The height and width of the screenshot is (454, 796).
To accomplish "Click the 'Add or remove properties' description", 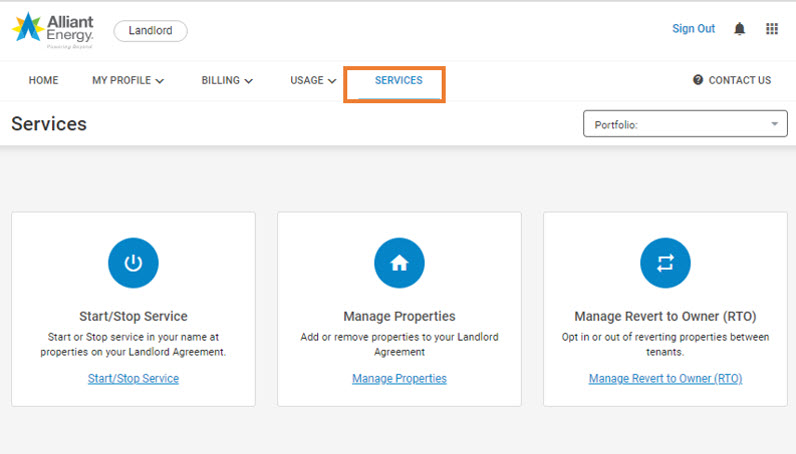I will pyautogui.click(x=399, y=344).
